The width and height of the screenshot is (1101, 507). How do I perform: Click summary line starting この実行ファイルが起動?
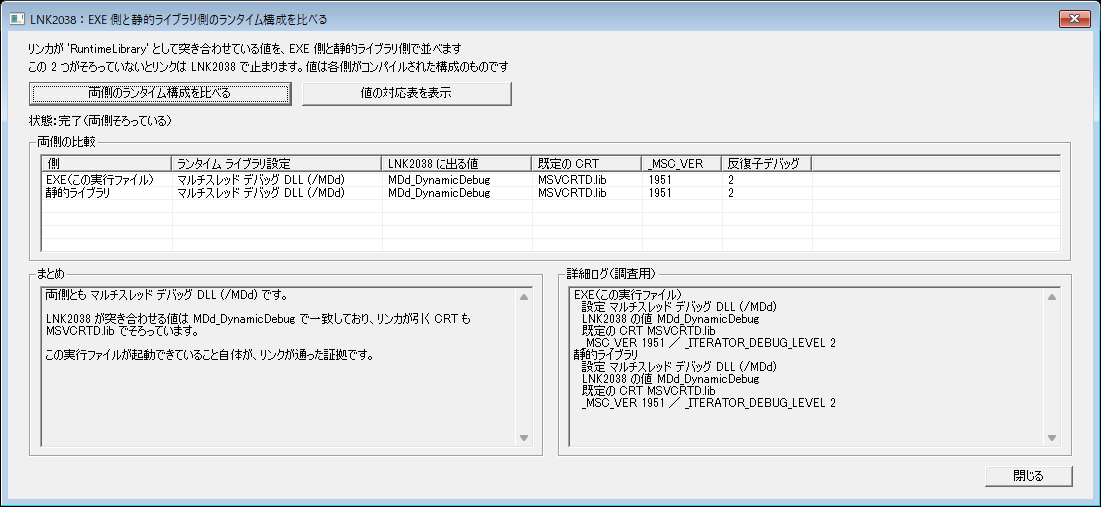click(209, 355)
